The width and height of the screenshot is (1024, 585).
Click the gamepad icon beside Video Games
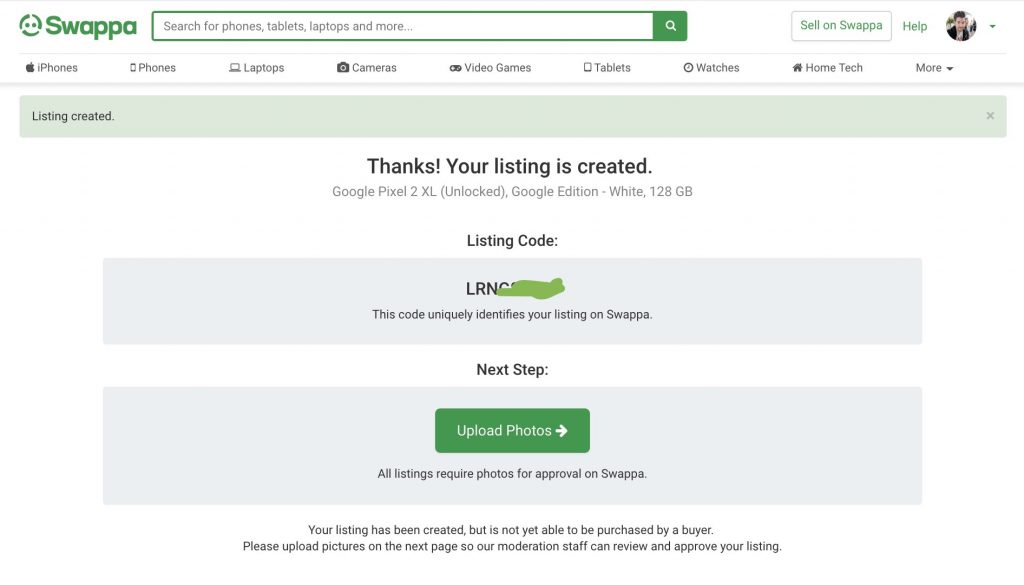tap(455, 68)
